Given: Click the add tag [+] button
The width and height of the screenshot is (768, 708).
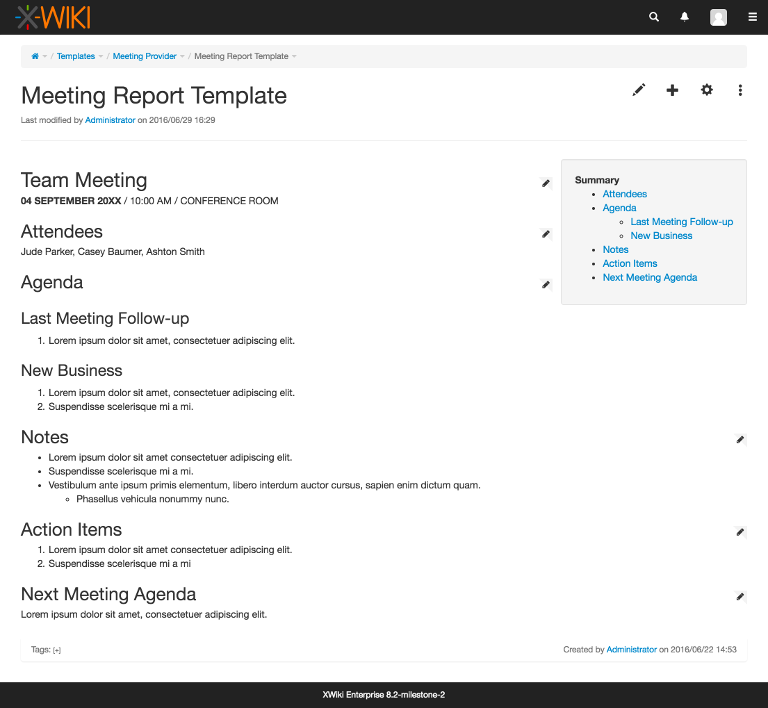Looking at the screenshot, I should (57, 650).
